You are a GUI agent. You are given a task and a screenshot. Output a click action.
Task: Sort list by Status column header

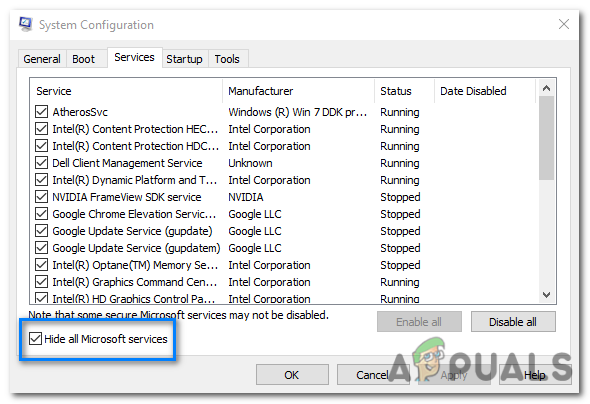(x=404, y=91)
